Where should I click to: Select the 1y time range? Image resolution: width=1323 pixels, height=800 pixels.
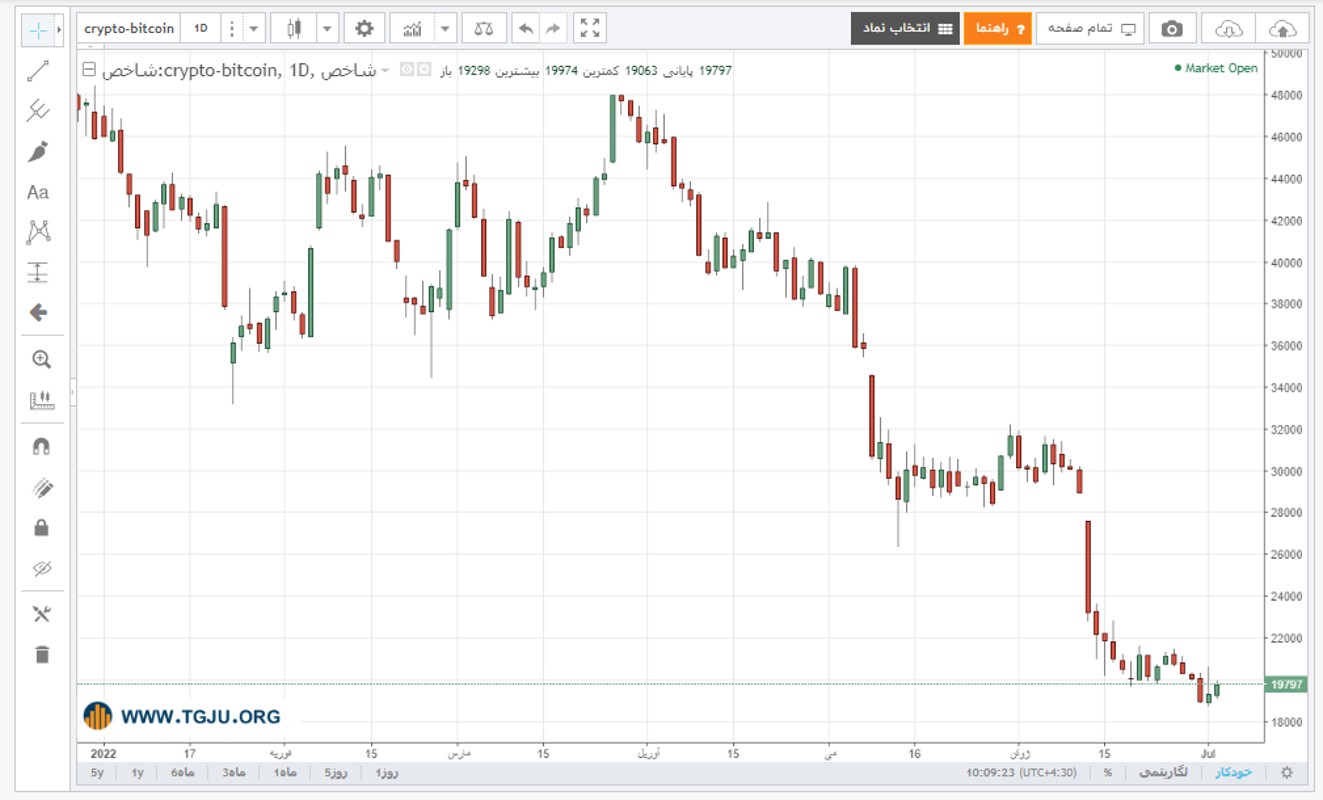pos(138,773)
